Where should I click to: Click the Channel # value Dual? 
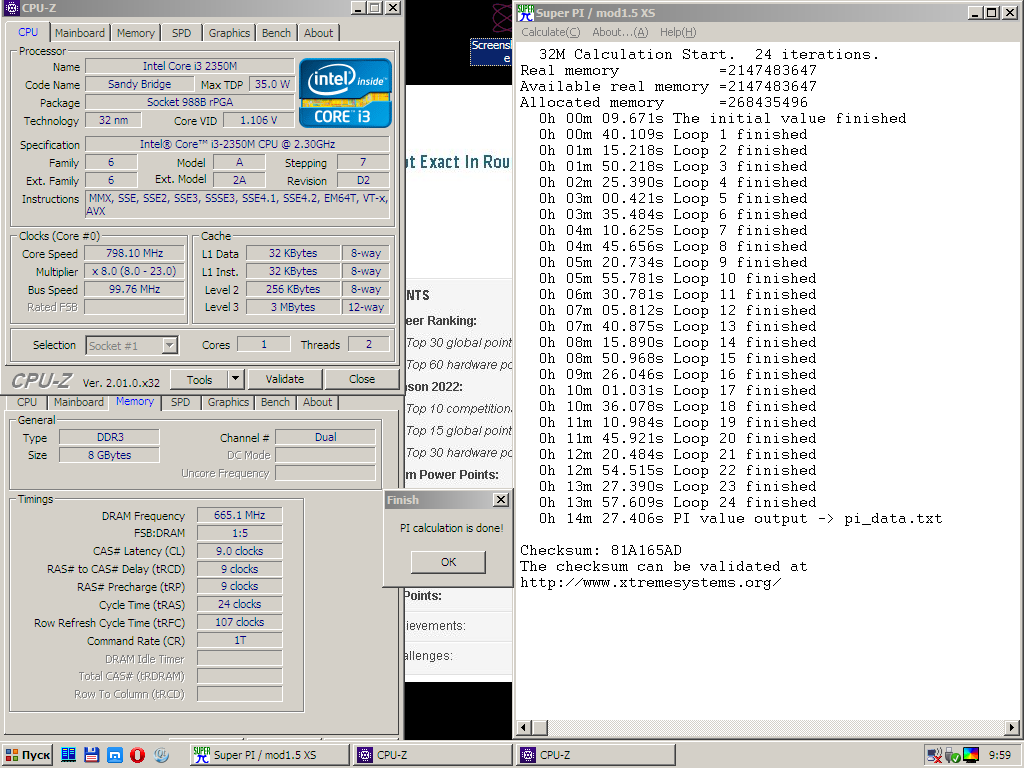[325, 437]
